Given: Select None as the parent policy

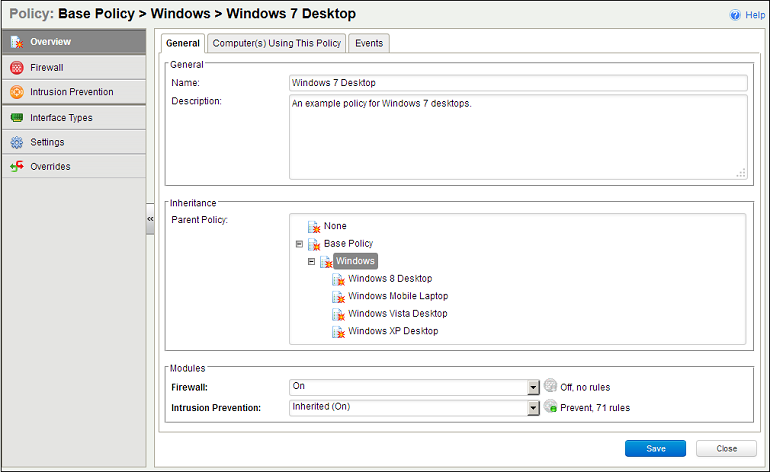Looking at the screenshot, I should pos(335,226).
